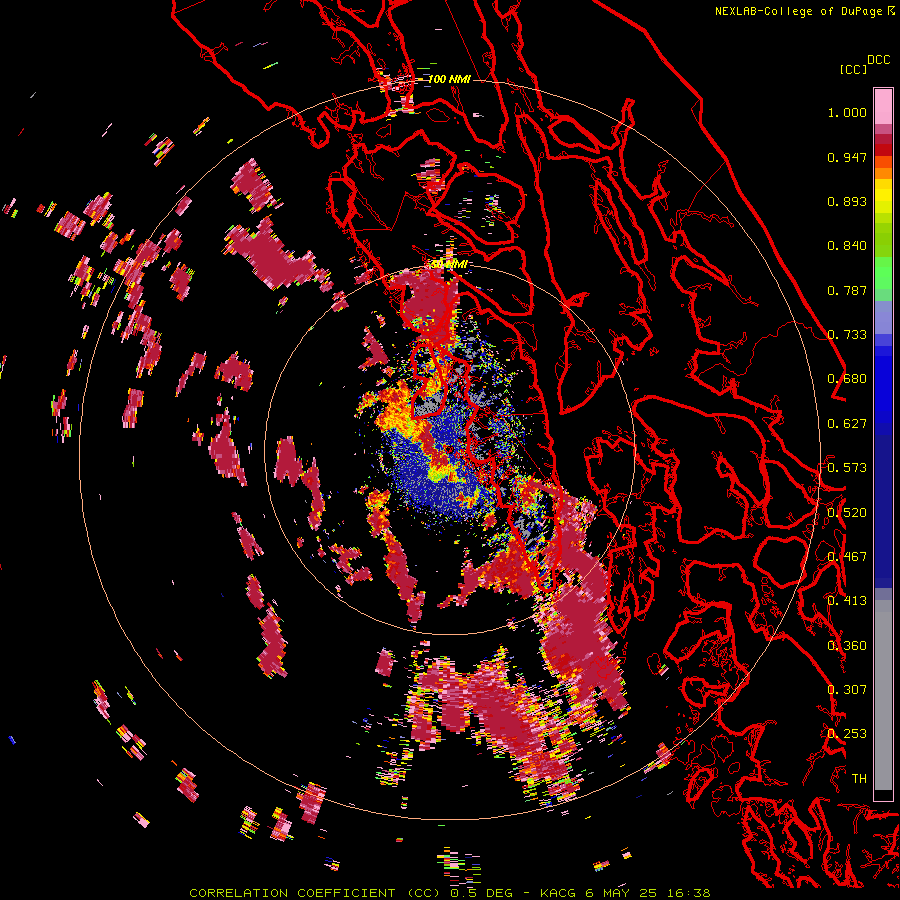Click the 50 NMI range ring label
Image resolution: width=900 pixels, height=900 pixels.
[x=449, y=265]
